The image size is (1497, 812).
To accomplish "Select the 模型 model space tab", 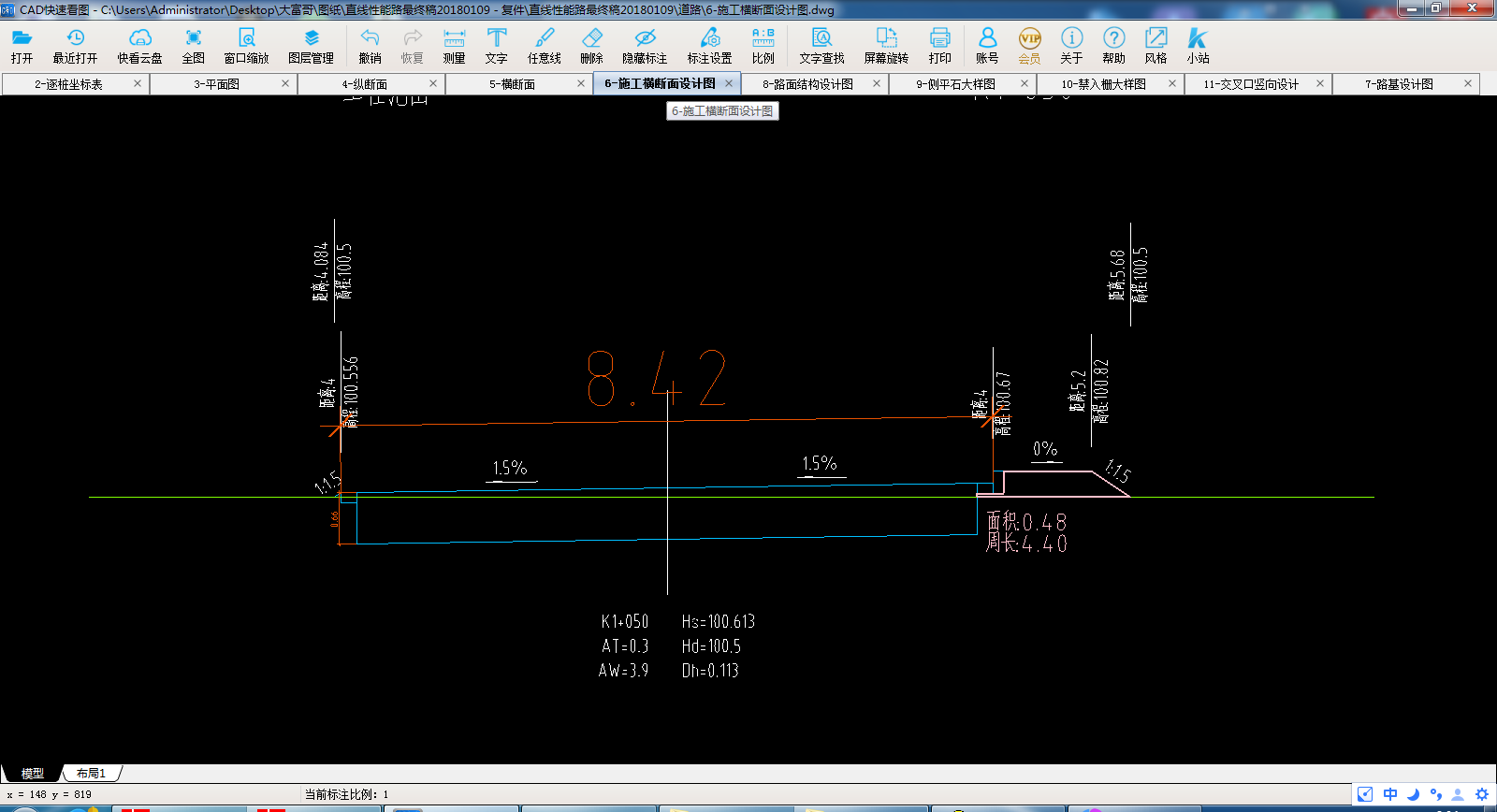I will click(33, 774).
